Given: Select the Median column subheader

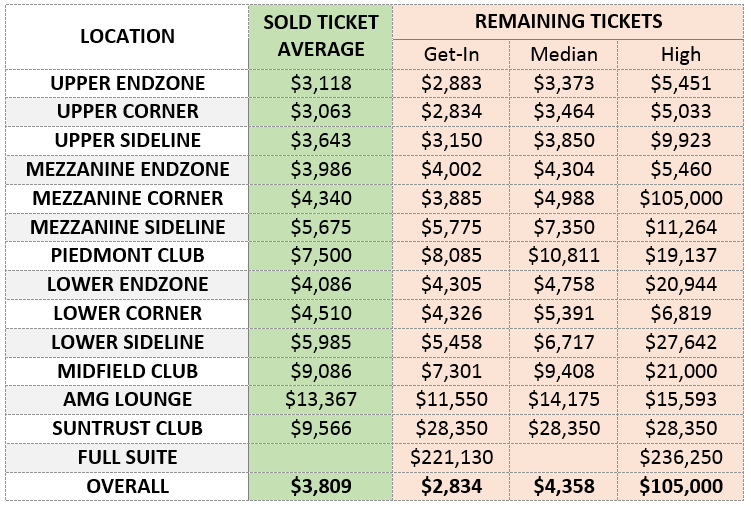Looking at the screenshot, I should click(564, 54).
